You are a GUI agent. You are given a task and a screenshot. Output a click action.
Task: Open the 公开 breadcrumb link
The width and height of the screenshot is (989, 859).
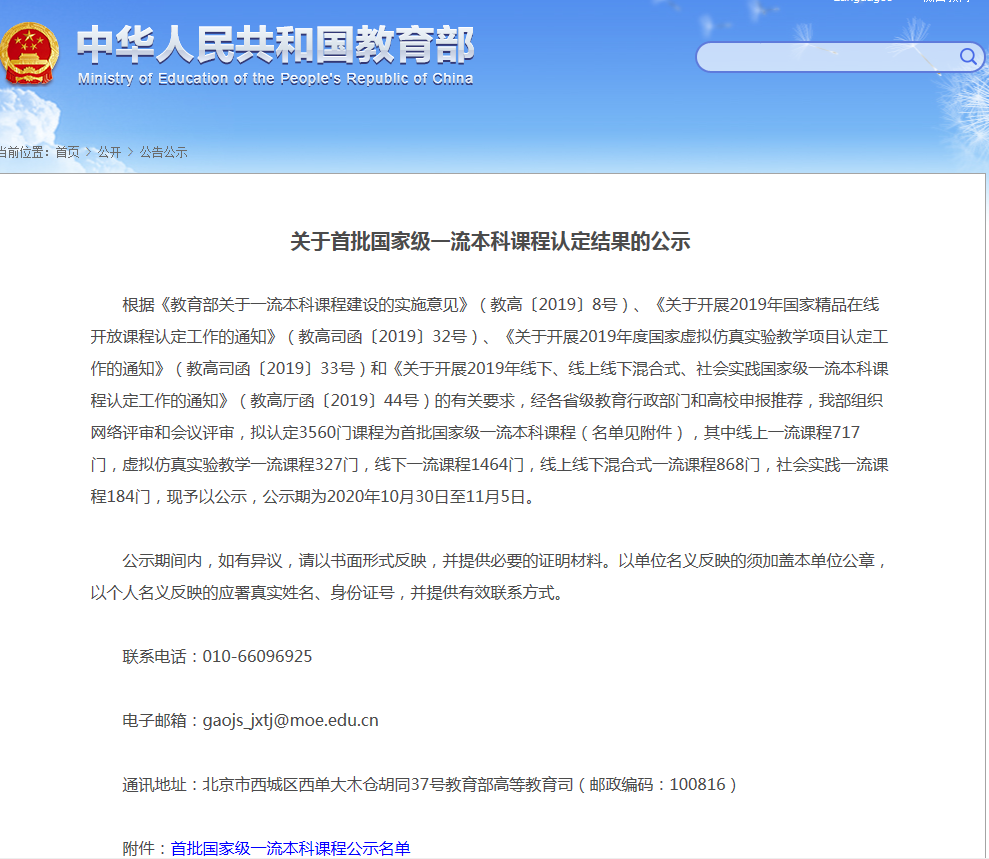109,152
